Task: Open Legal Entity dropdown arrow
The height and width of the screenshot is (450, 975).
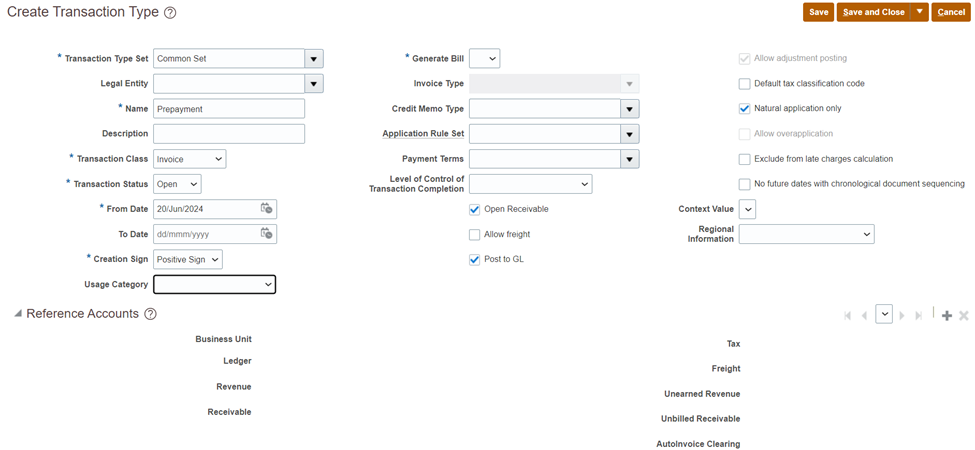Action: [x=314, y=83]
